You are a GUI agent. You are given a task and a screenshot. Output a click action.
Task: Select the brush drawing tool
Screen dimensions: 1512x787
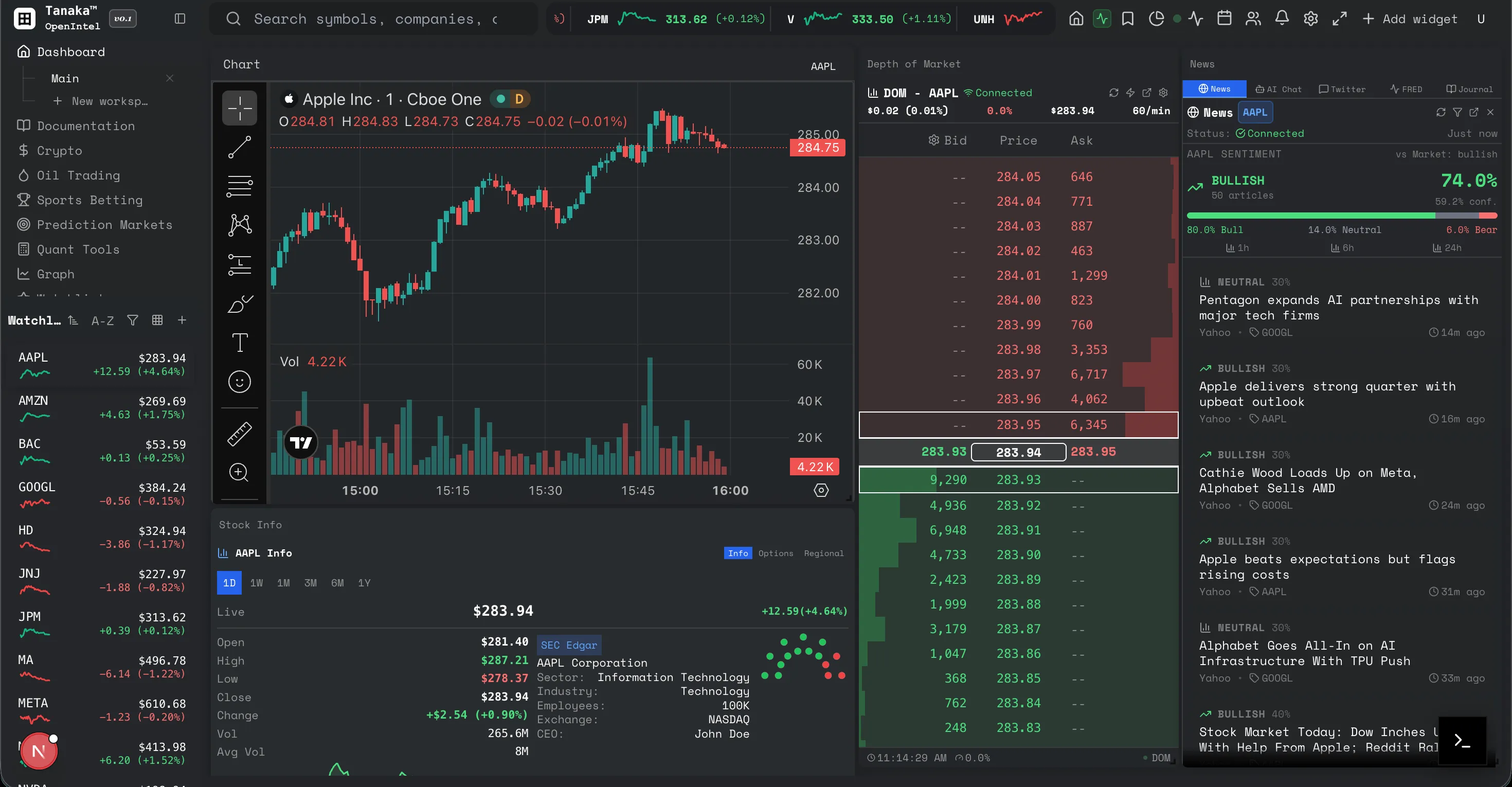coord(240,304)
